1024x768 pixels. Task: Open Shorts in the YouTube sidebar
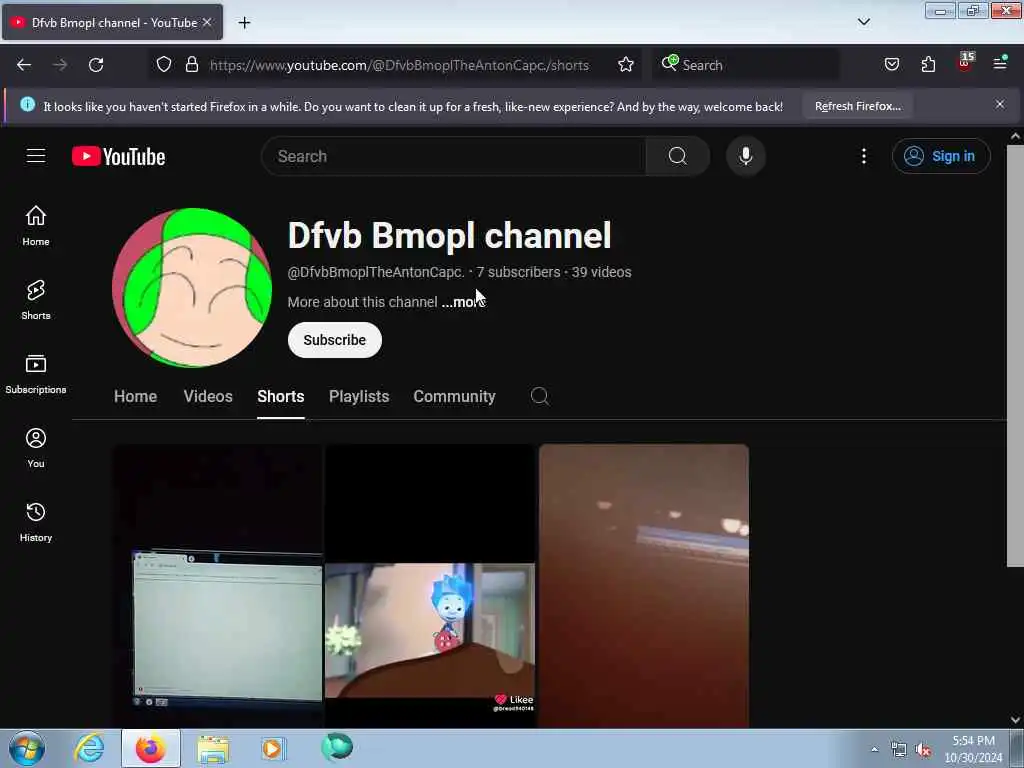pyautogui.click(x=36, y=300)
